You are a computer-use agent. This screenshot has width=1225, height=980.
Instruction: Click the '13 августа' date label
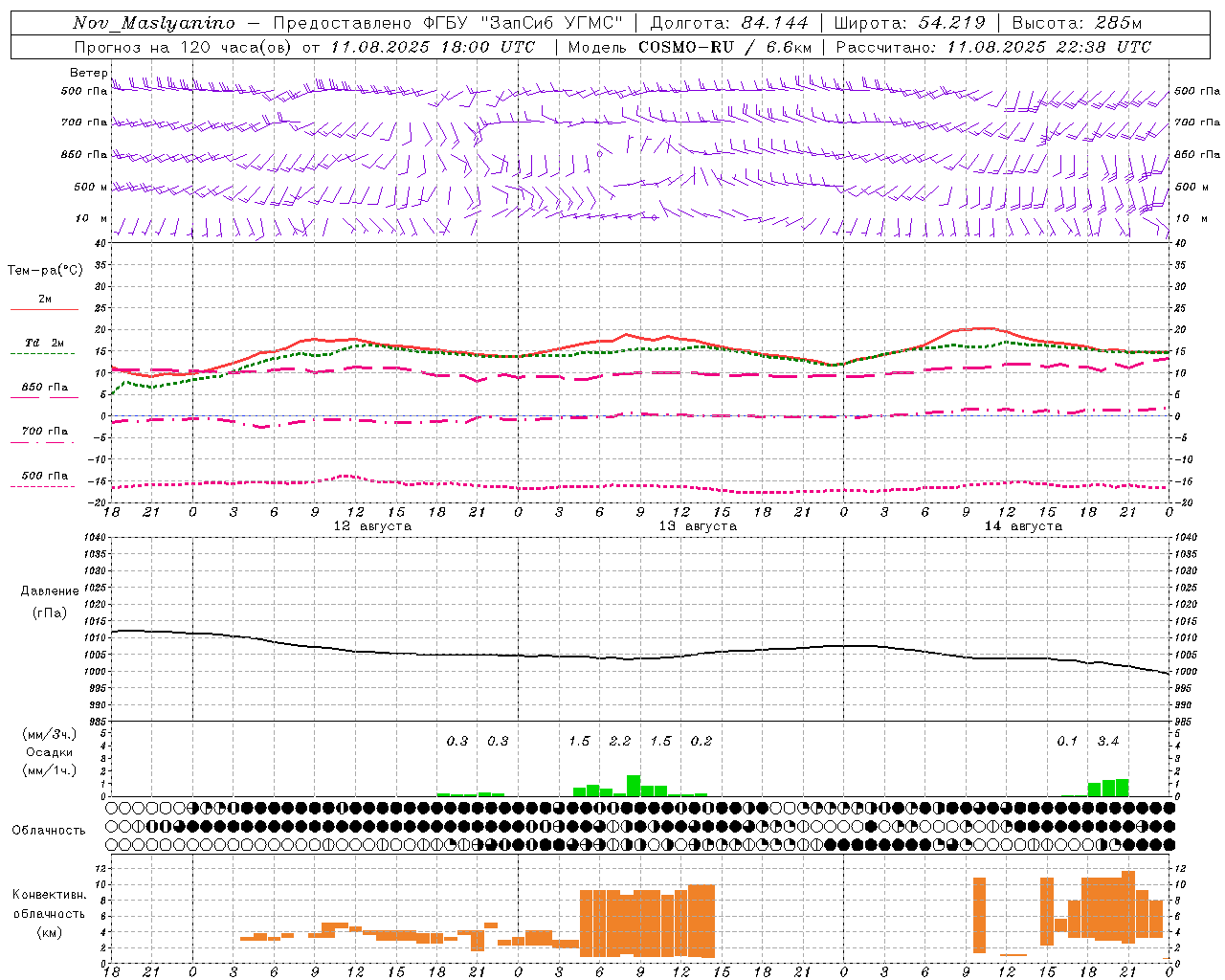(x=698, y=526)
